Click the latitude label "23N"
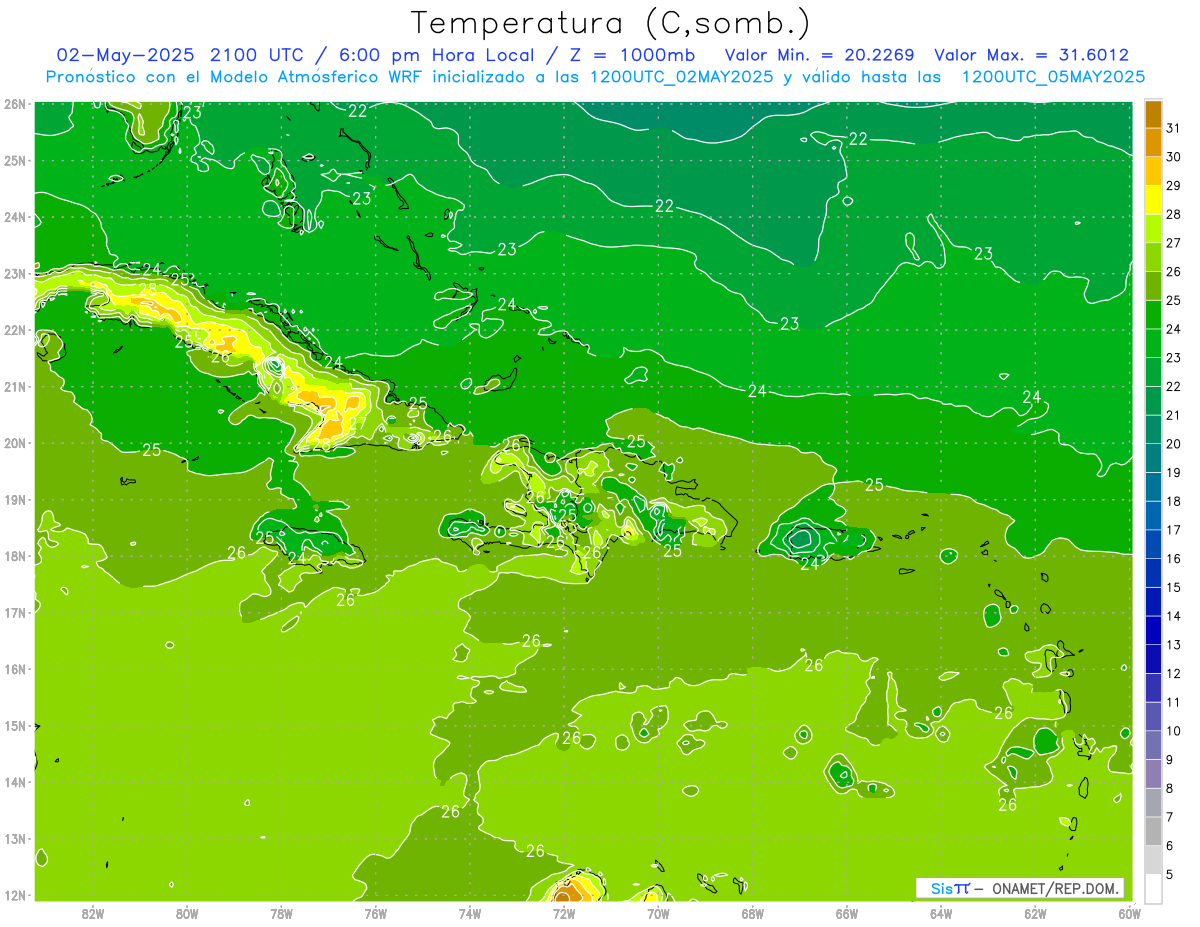The width and height of the screenshot is (1200, 927). (15, 273)
